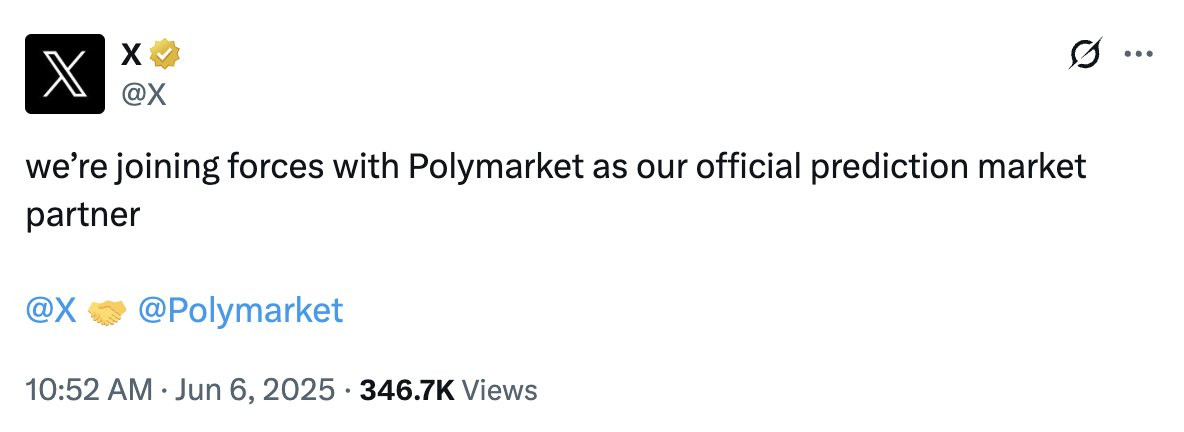Click the Views label

499,390
